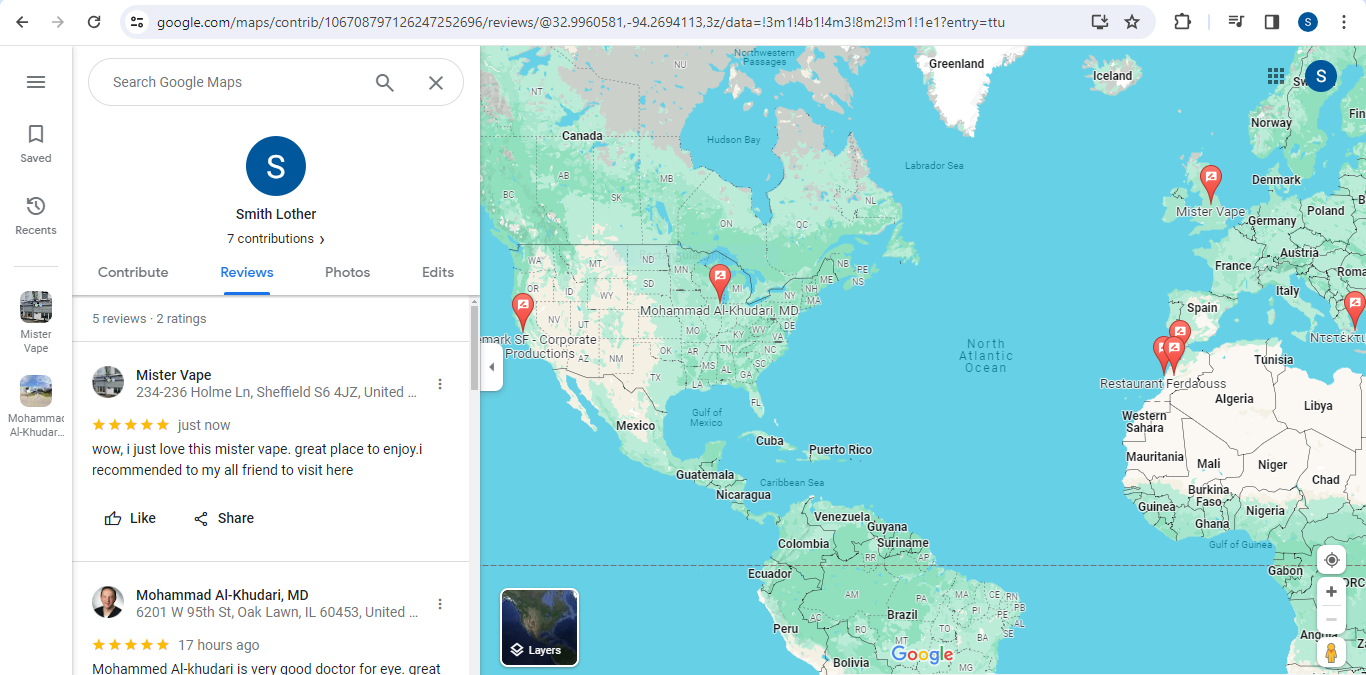Viewport: 1366px width, 675px height.
Task: Click in Search Google Maps field
Action: point(235,82)
